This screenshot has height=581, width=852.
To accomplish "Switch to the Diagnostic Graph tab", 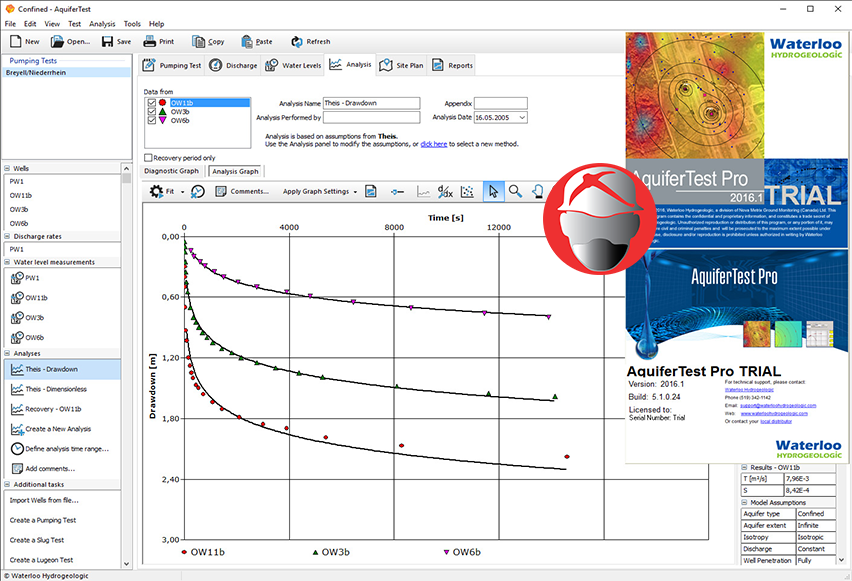I will tap(172, 171).
